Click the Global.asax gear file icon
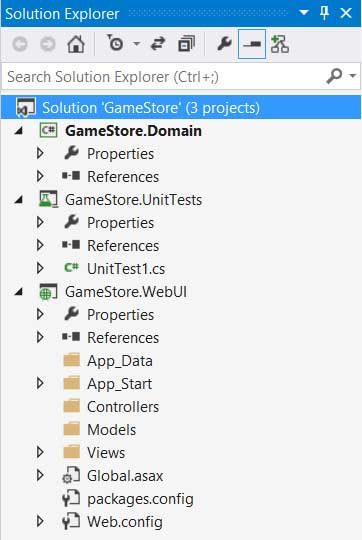362x540 pixels. point(71,475)
